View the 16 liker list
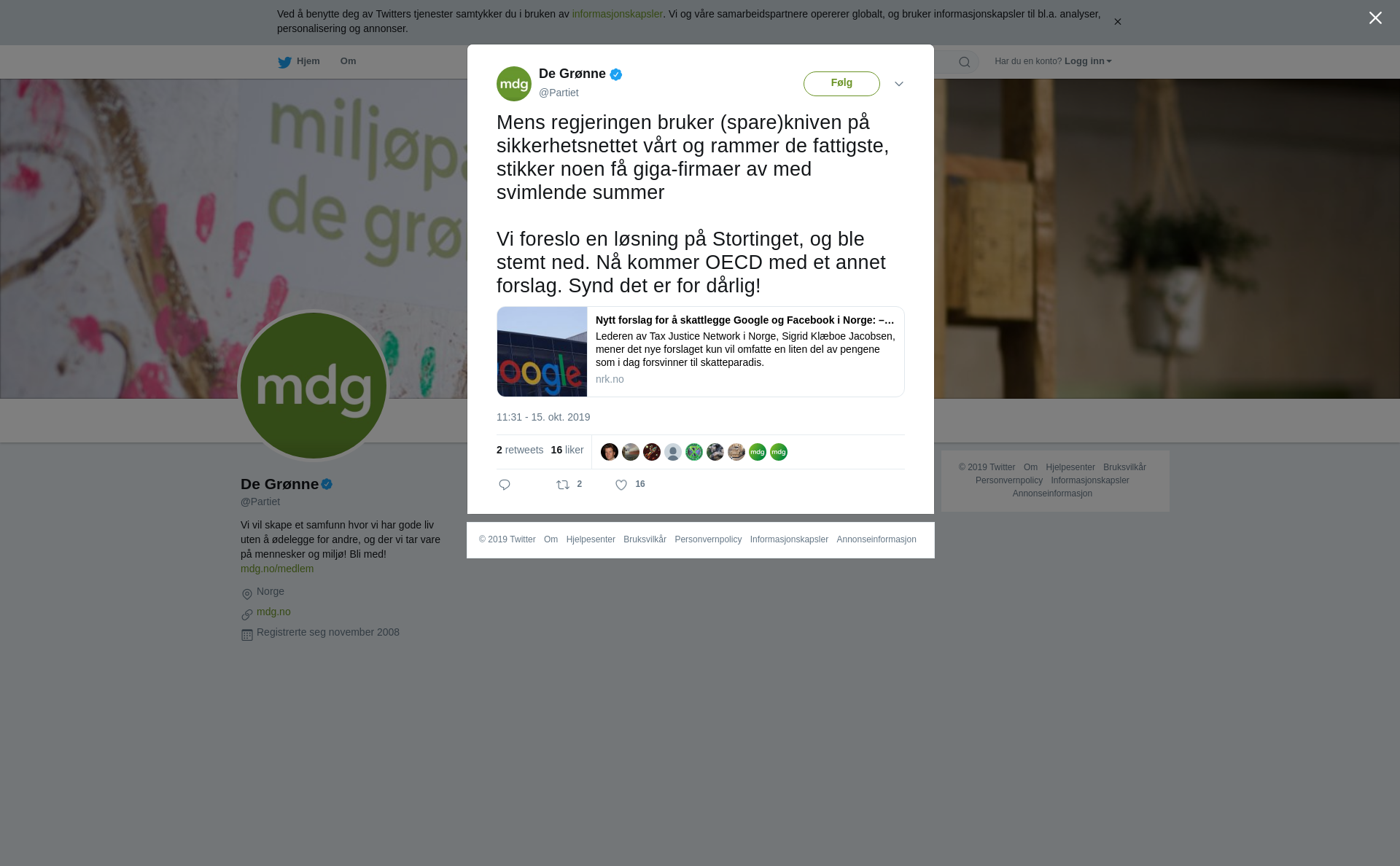1400x866 pixels. coord(567,450)
